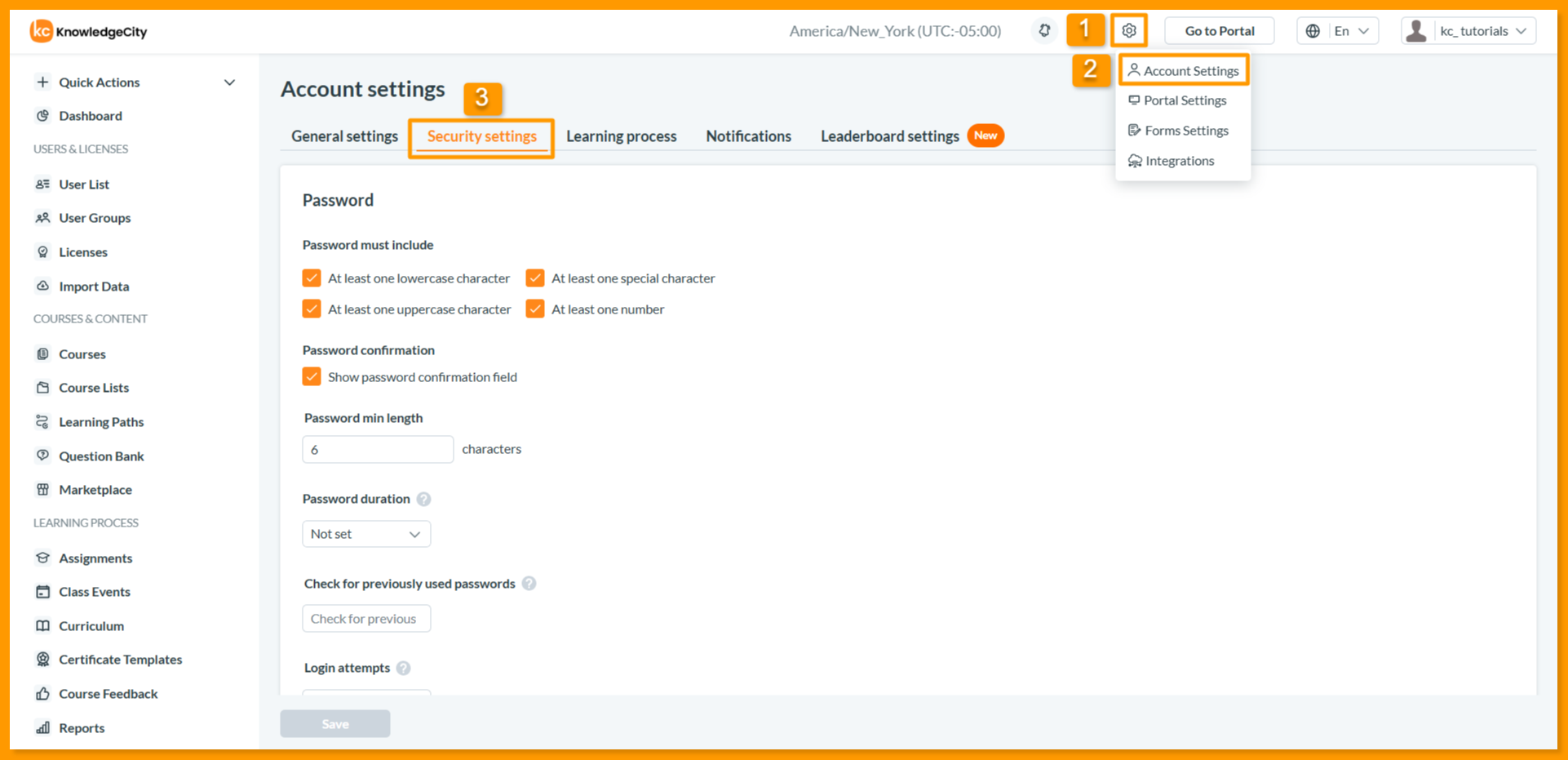Image resolution: width=1568 pixels, height=760 pixels.
Task: Choose Forms Settings from the gear menu
Action: 1178,131
